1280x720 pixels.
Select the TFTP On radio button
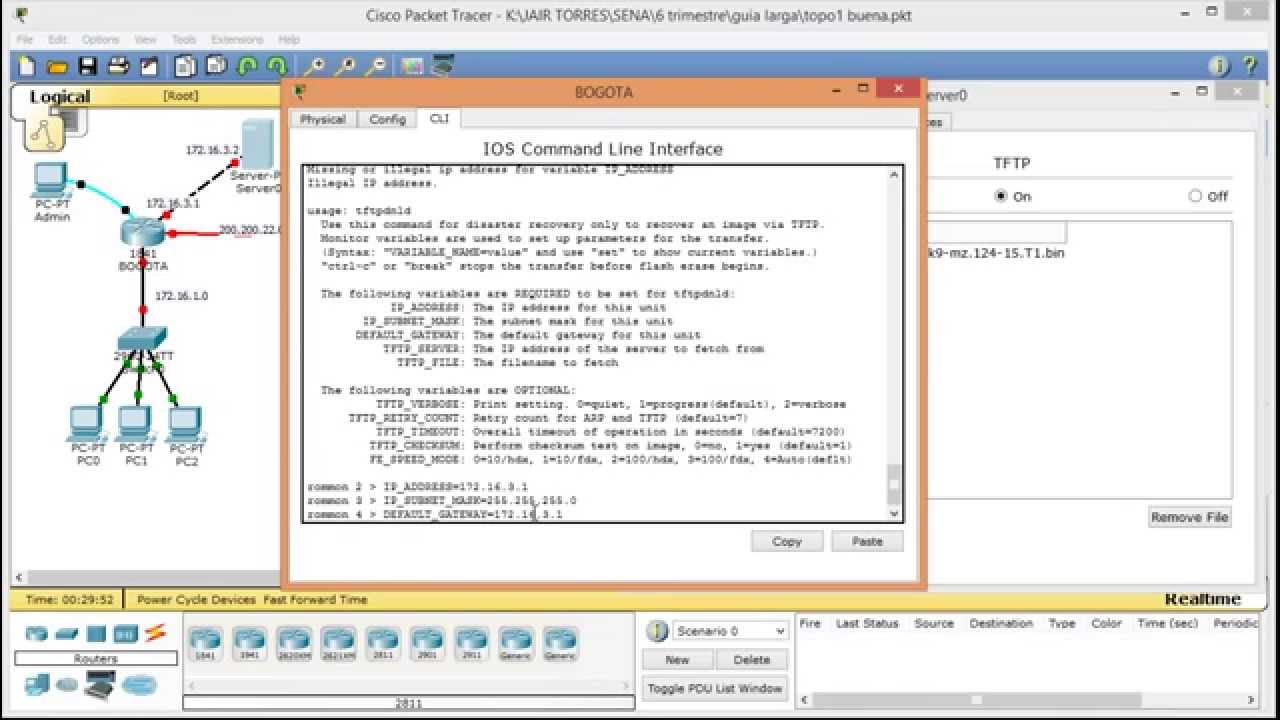coord(1001,196)
